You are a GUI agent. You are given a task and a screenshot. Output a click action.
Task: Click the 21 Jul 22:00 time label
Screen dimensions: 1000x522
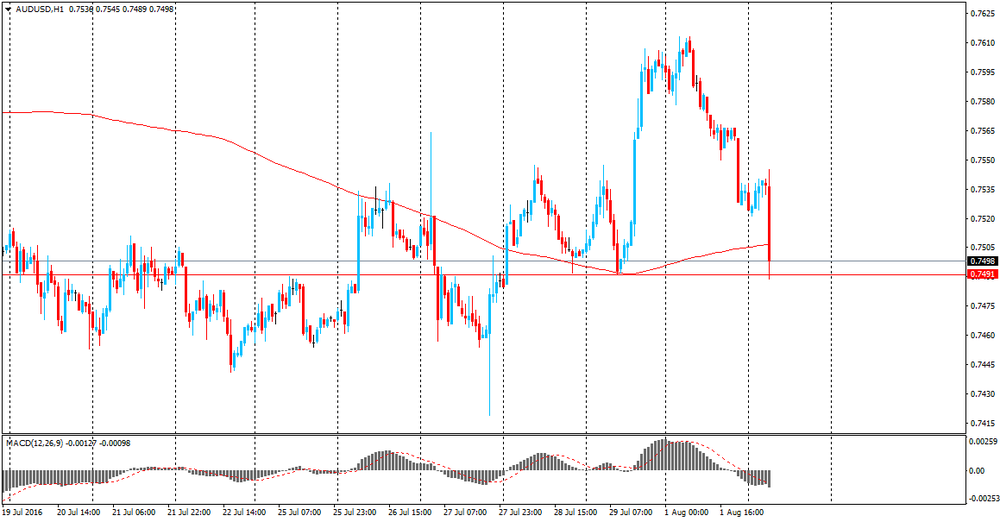(189, 512)
